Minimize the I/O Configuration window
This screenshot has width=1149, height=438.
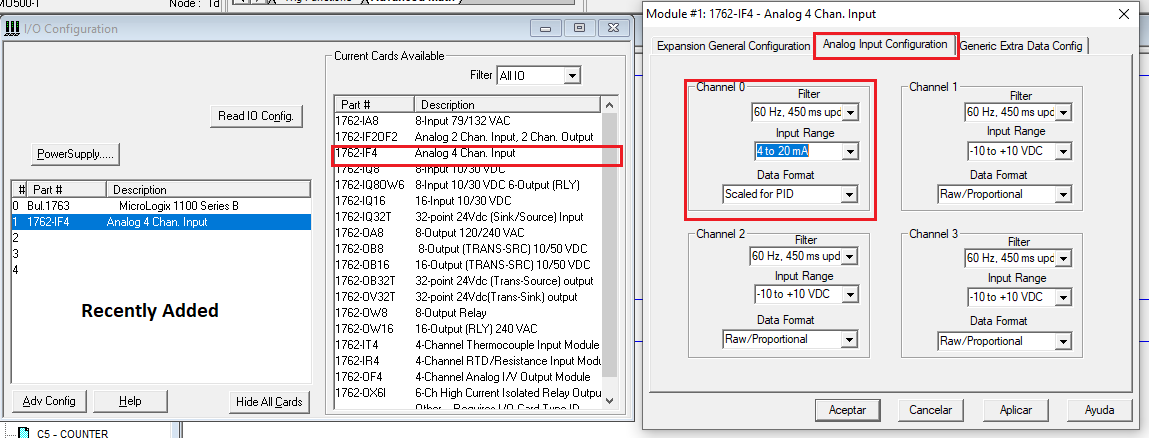[x=546, y=29]
